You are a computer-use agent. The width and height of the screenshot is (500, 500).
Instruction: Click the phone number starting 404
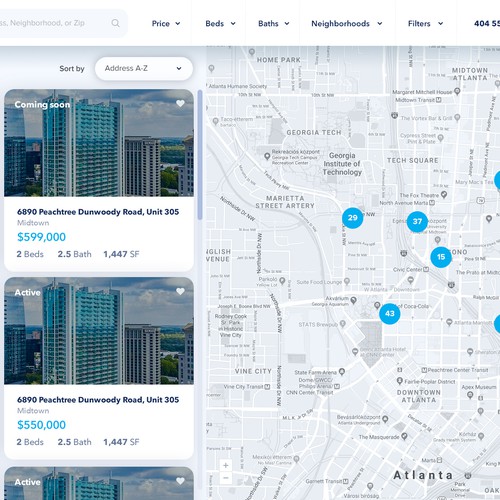[487, 24]
